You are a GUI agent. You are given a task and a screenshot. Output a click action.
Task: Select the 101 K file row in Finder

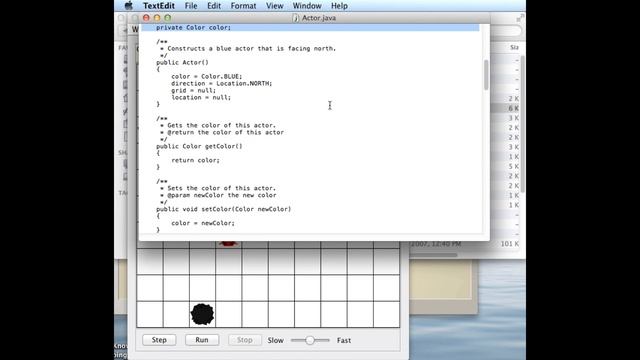(x=464, y=244)
